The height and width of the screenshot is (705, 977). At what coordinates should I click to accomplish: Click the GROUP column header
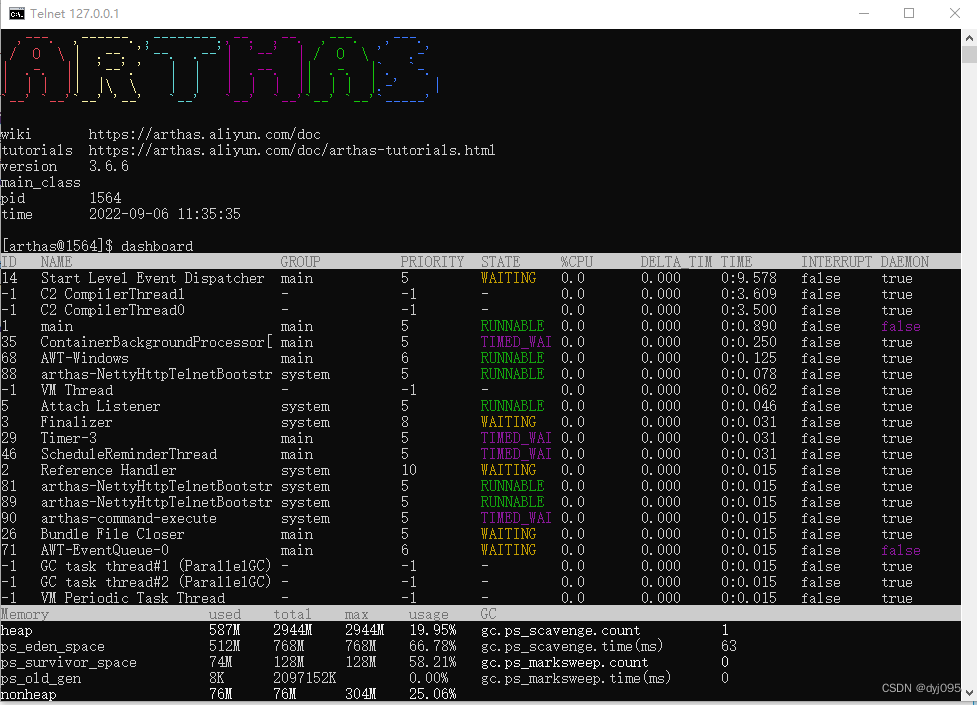pos(300,262)
